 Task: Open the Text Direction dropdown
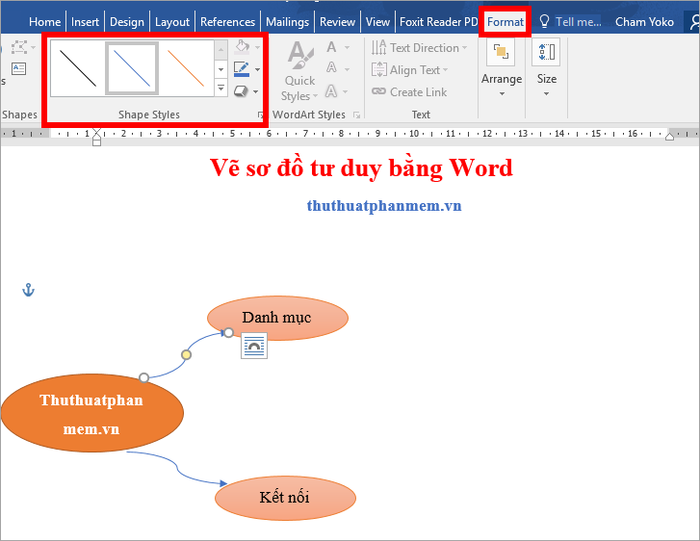coord(419,47)
